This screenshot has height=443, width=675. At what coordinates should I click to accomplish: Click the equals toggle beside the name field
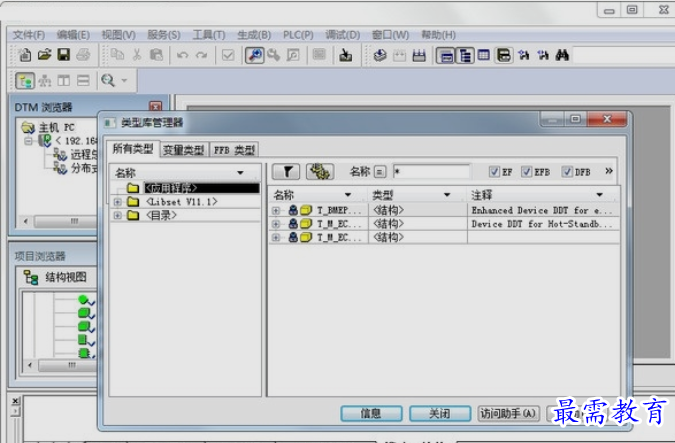pyautogui.click(x=380, y=172)
